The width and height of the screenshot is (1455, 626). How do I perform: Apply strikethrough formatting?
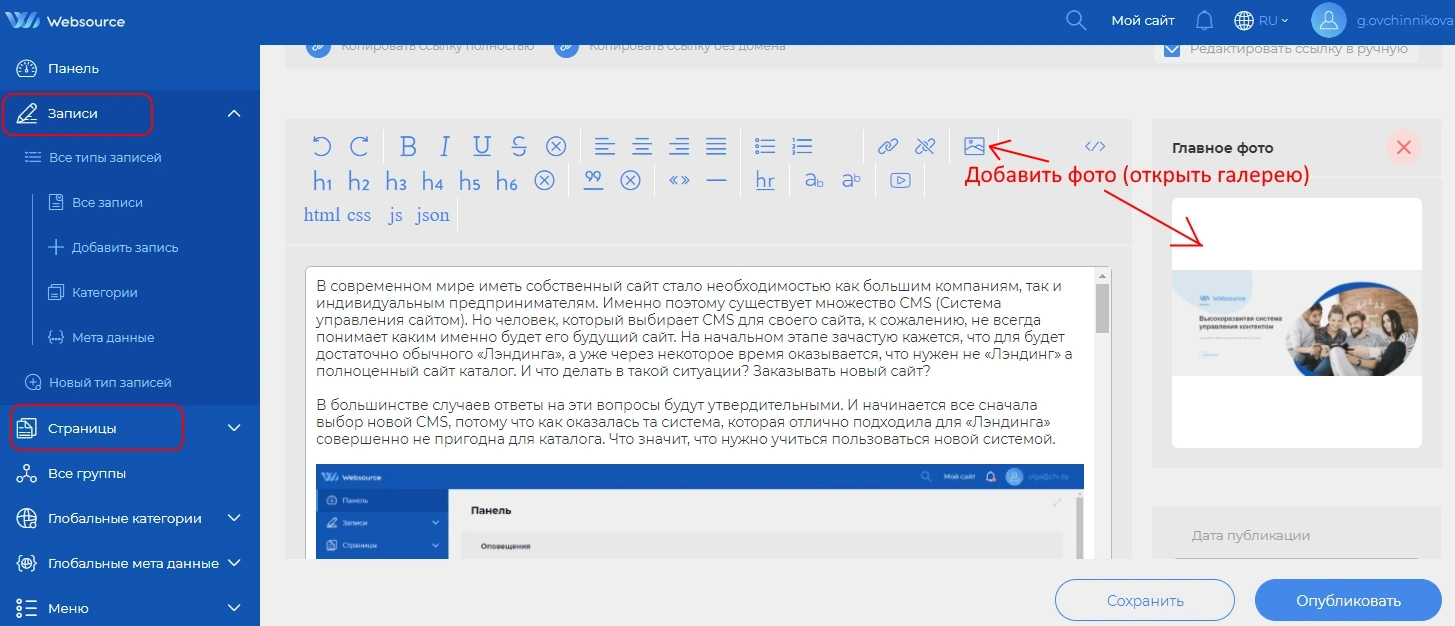(519, 147)
